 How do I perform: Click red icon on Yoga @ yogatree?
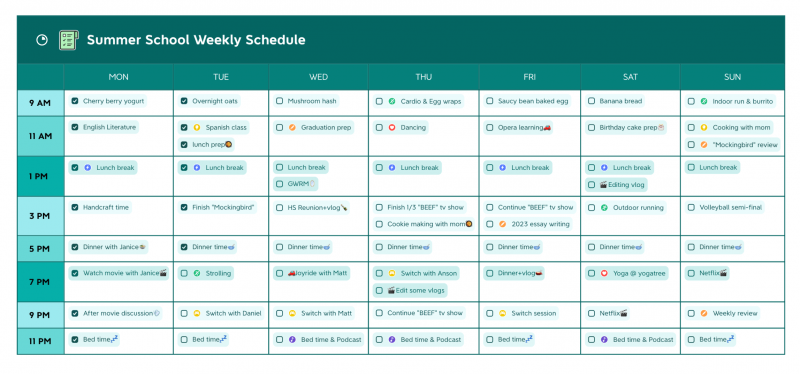[604, 273]
